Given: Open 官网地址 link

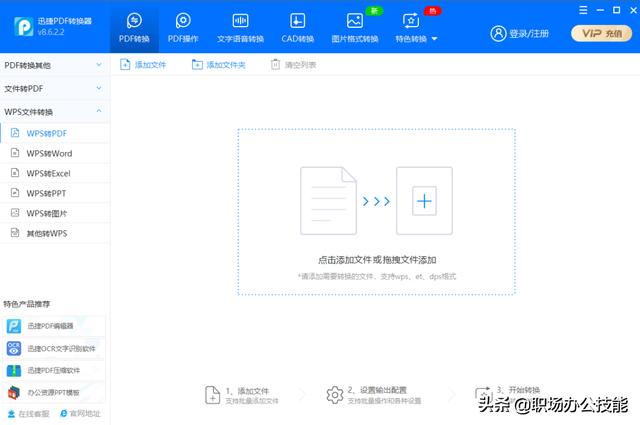Looking at the screenshot, I should 80,414.
